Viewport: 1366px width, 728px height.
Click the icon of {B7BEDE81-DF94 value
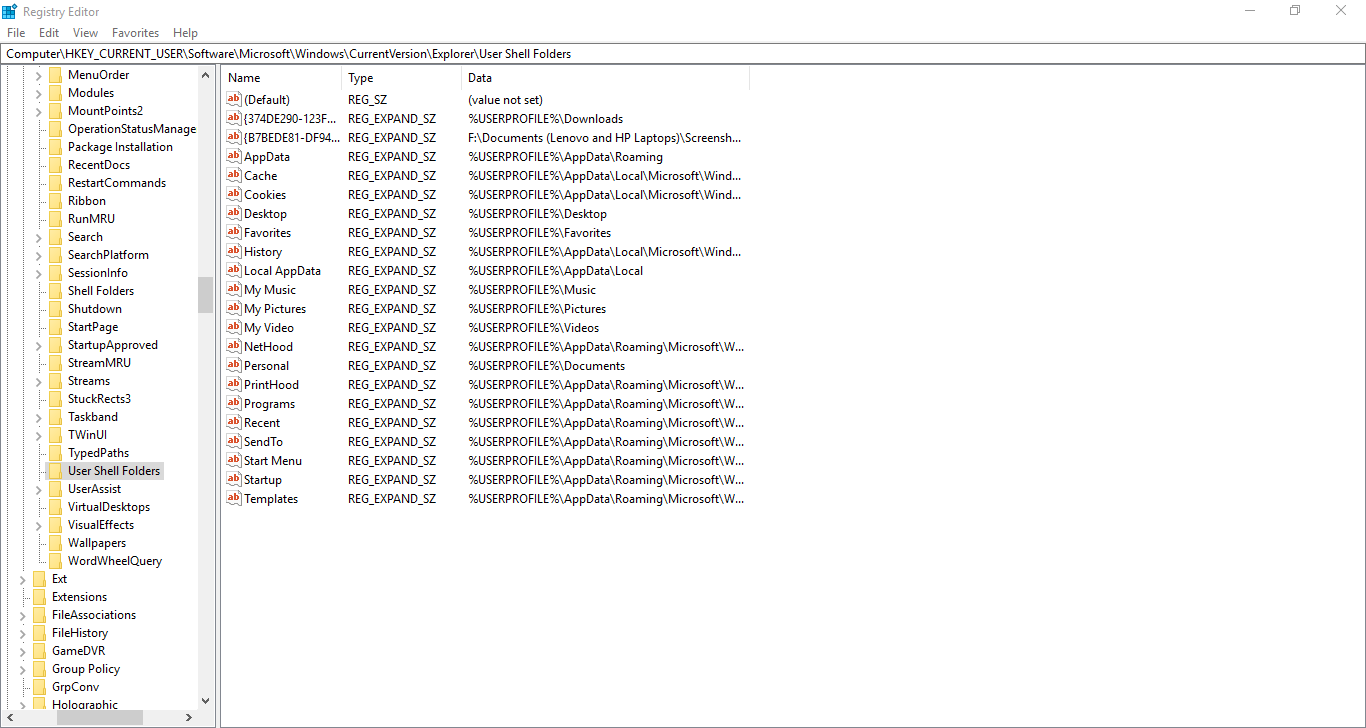234,137
